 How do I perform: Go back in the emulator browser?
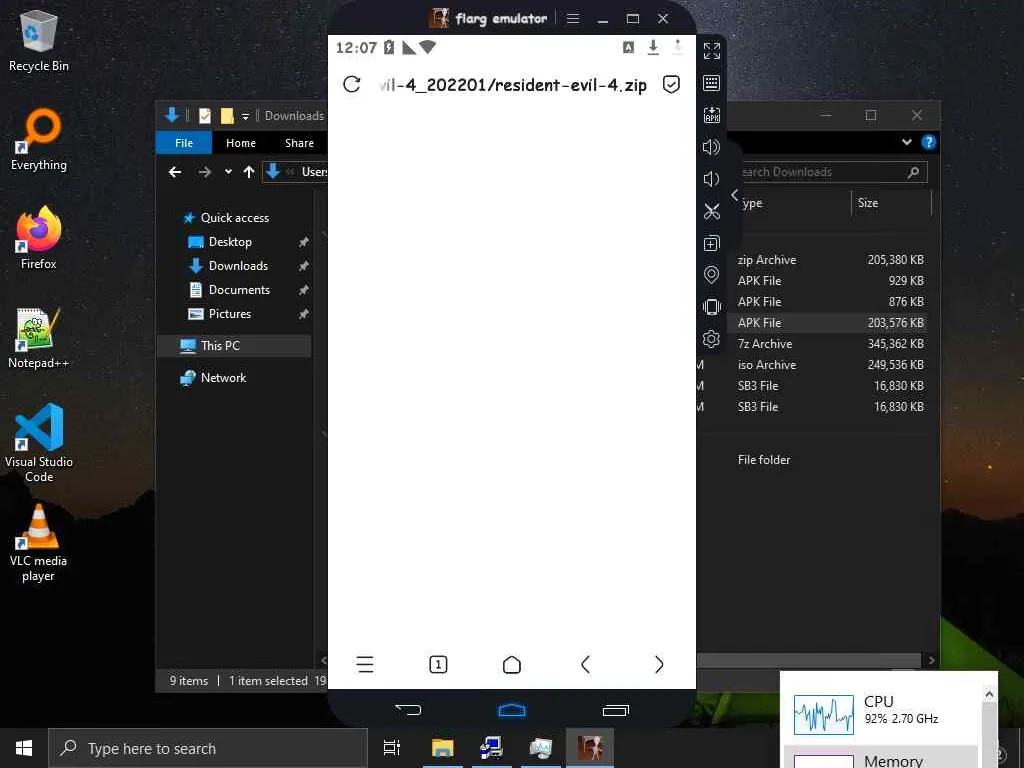(x=585, y=664)
